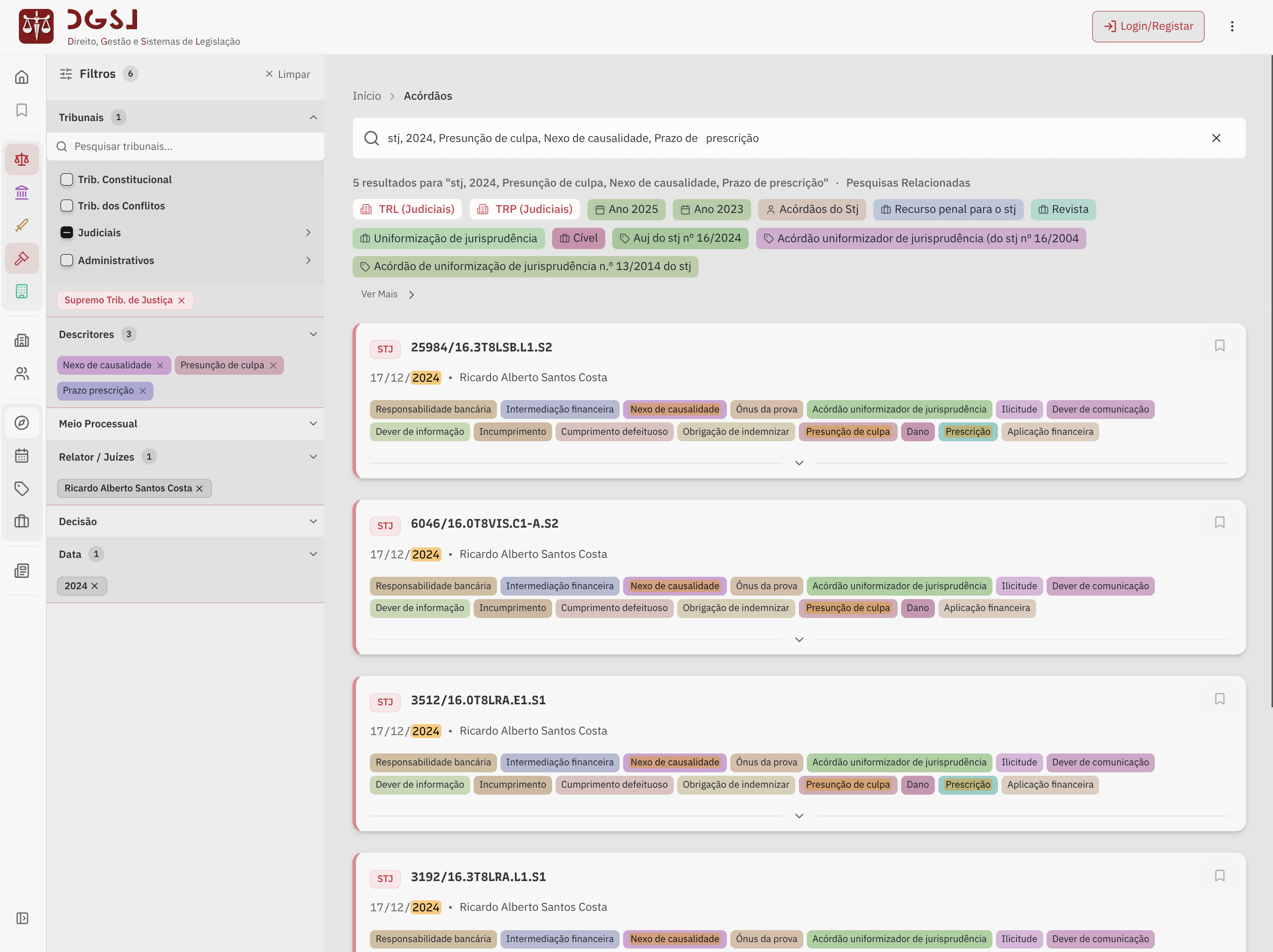
Task: Toggle the Judiciais checkbox
Action: coord(67,232)
